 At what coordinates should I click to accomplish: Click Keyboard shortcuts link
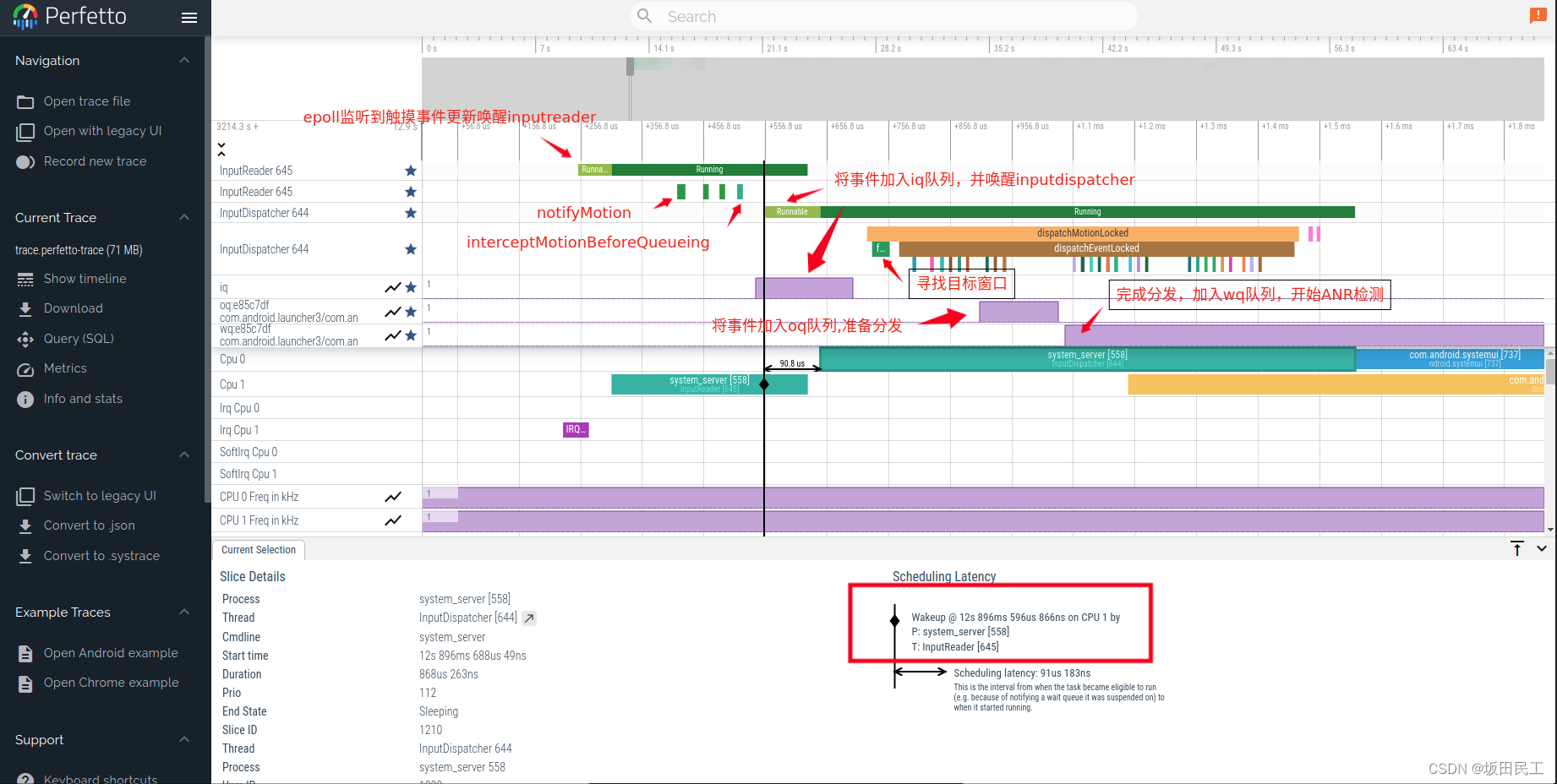(101, 778)
